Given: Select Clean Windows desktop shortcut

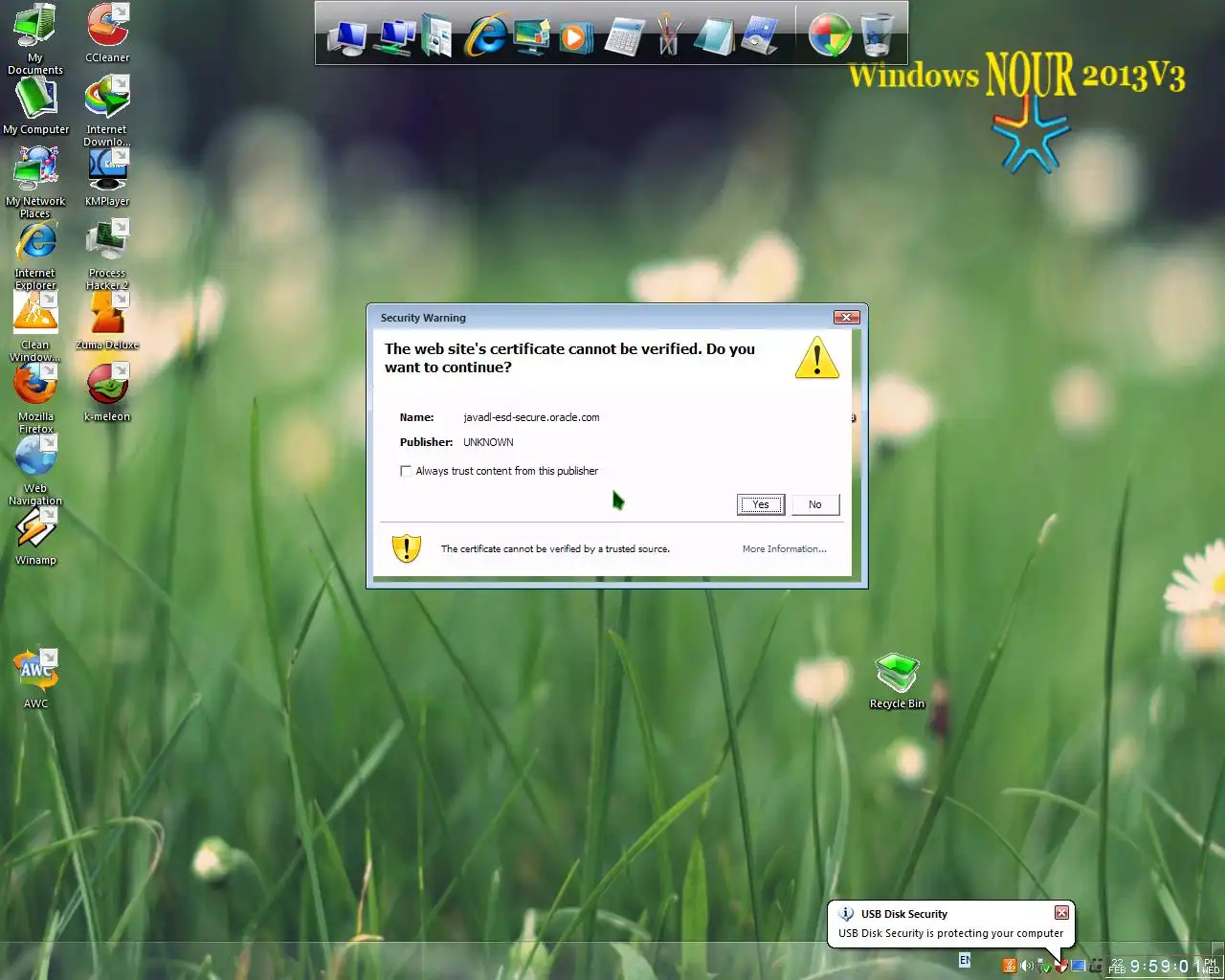Looking at the screenshot, I should (35, 326).
